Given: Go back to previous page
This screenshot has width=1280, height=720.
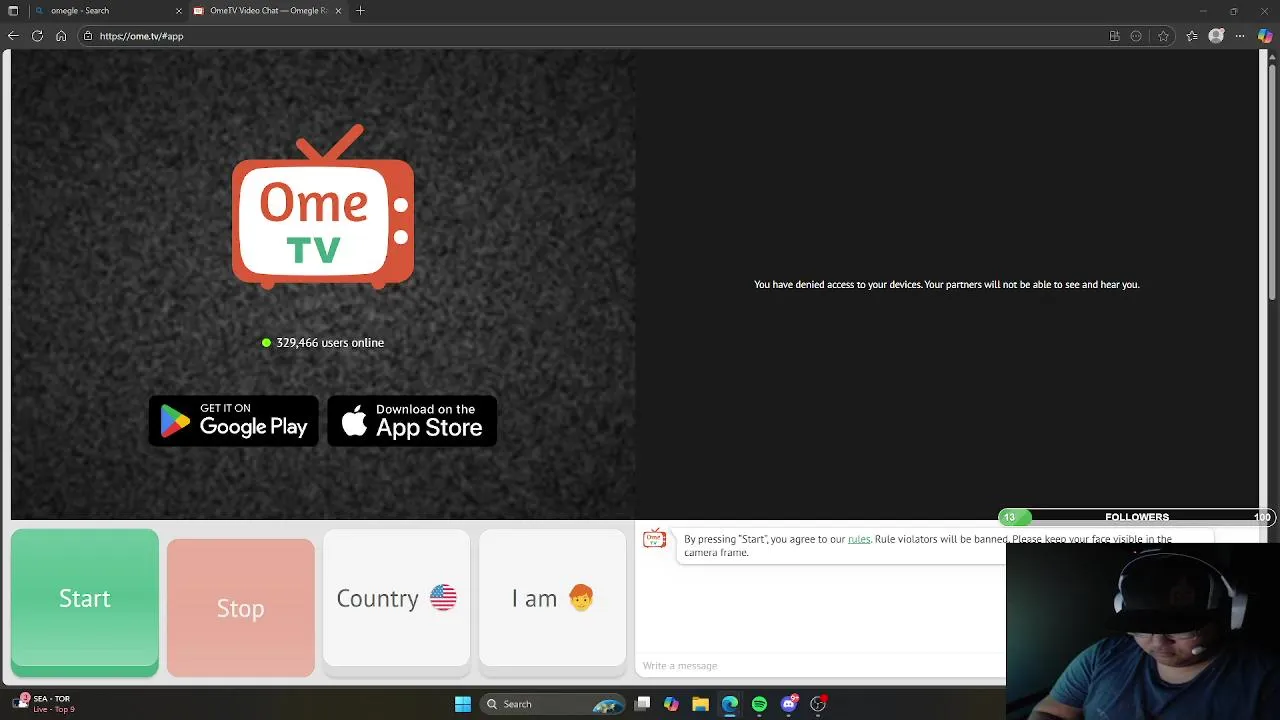Looking at the screenshot, I should click(13, 36).
